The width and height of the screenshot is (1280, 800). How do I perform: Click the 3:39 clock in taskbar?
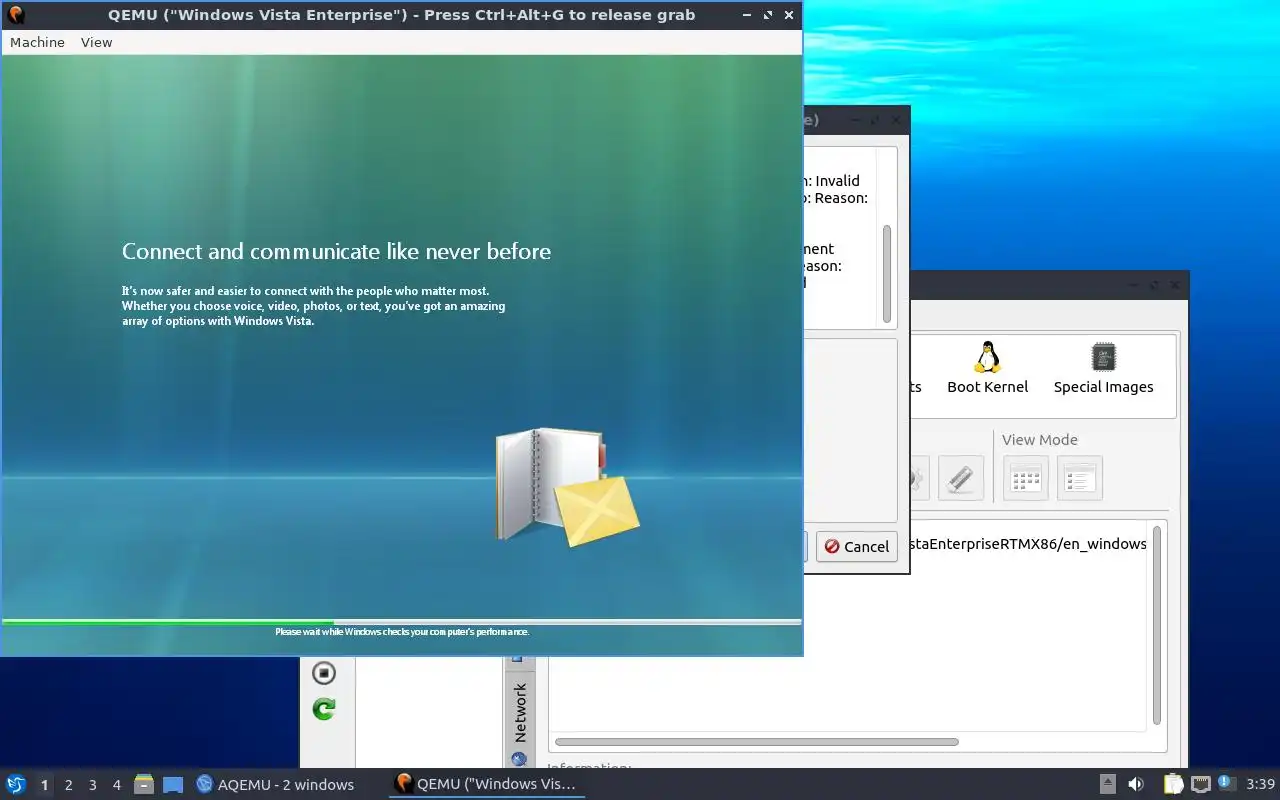[1260, 784]
